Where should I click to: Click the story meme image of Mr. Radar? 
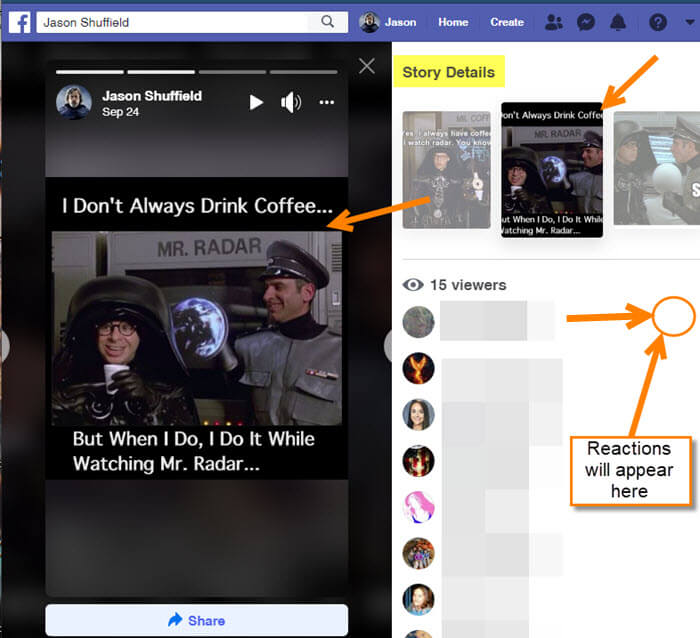tap(197, 328)
